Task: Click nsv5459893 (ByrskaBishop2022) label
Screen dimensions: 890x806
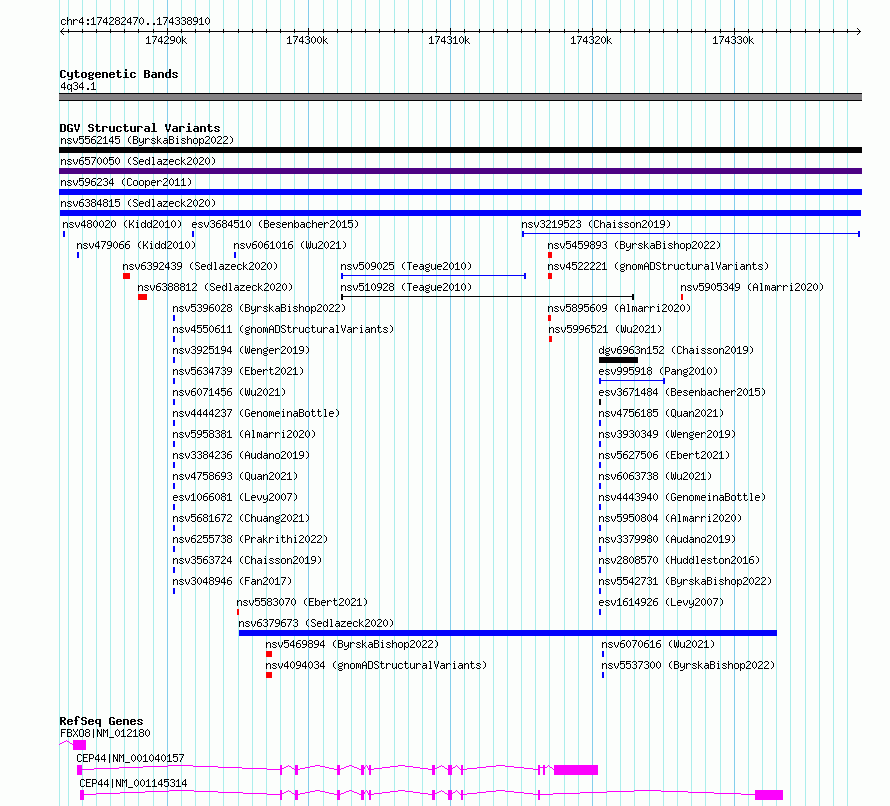Action: [x=634, y=245]
